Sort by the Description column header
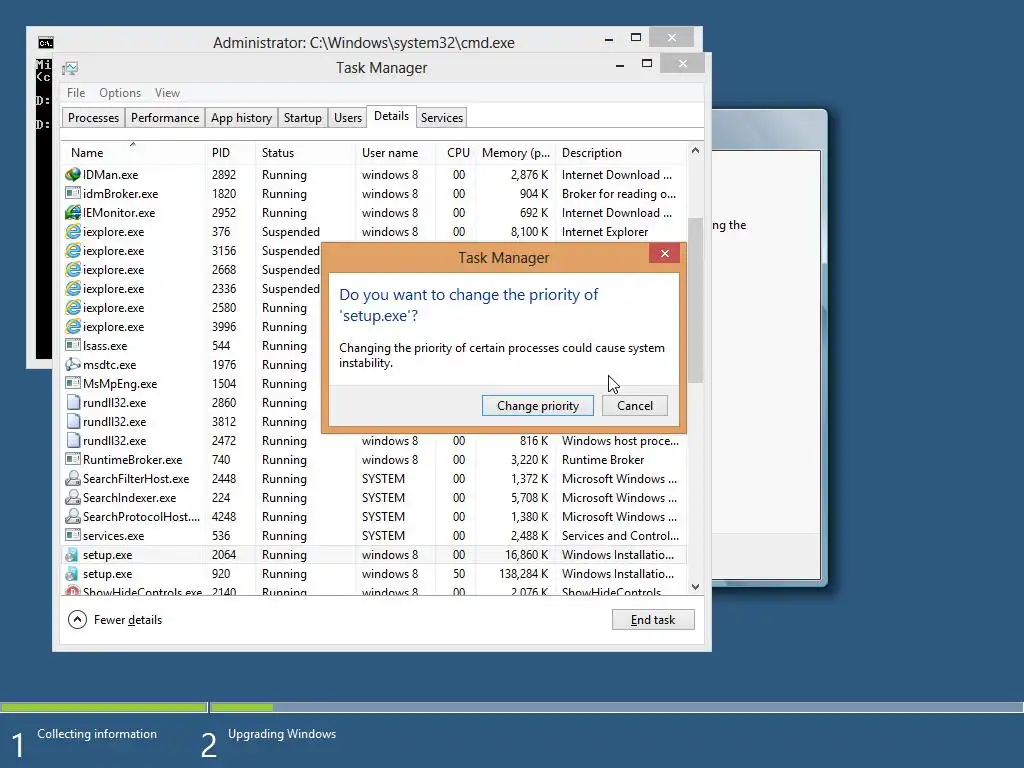1024x768 pixels. (x=621, y=153)
